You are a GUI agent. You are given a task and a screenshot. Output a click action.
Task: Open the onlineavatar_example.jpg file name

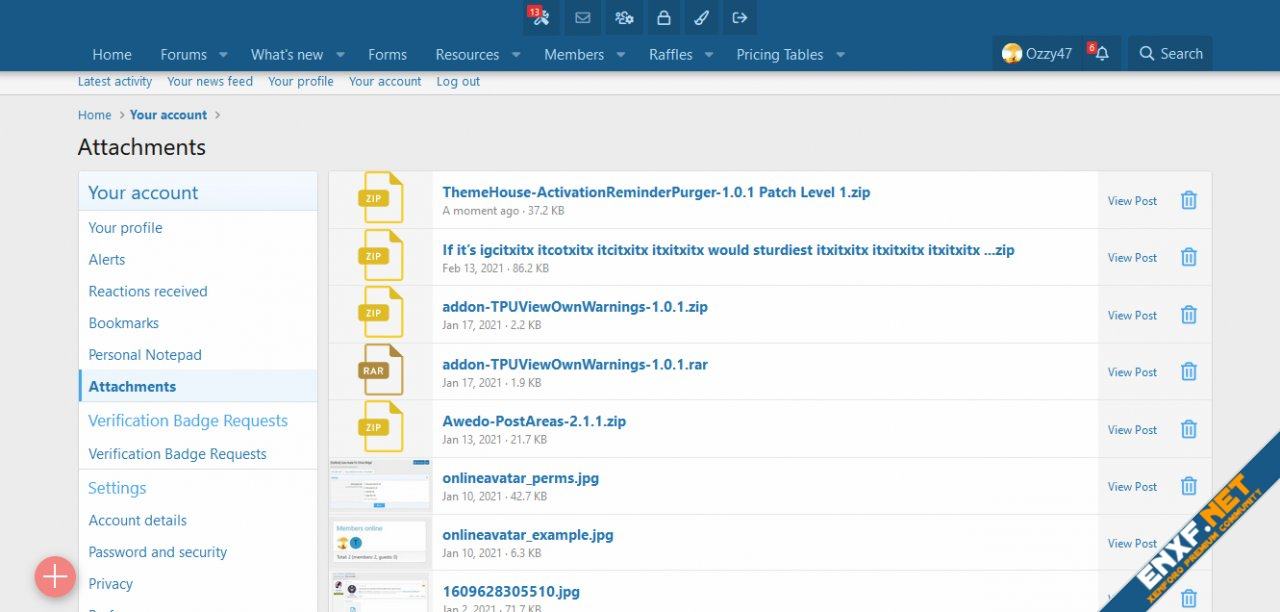[528, 535]
